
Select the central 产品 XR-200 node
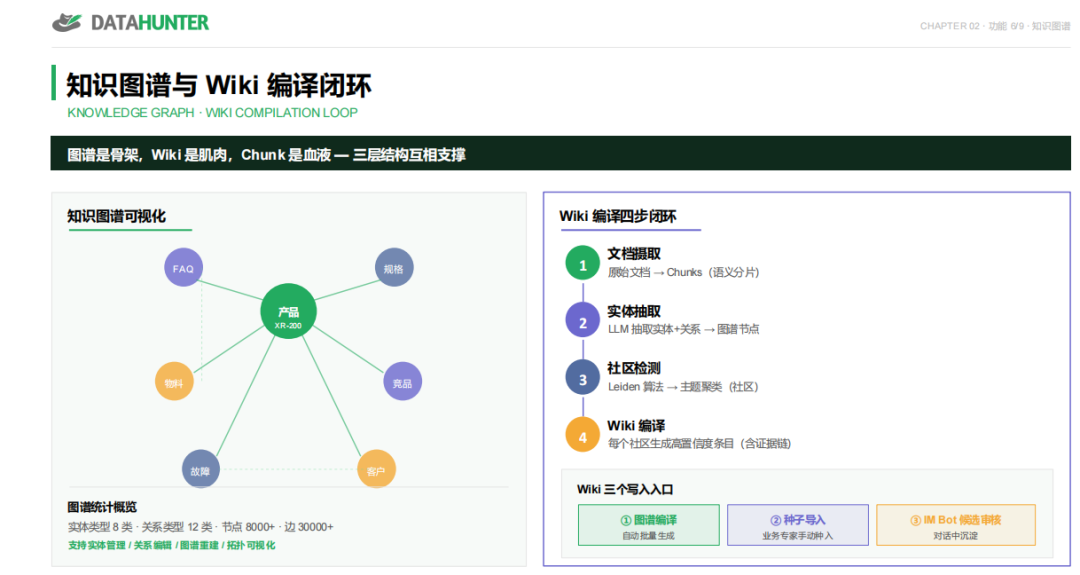[289, 311]
